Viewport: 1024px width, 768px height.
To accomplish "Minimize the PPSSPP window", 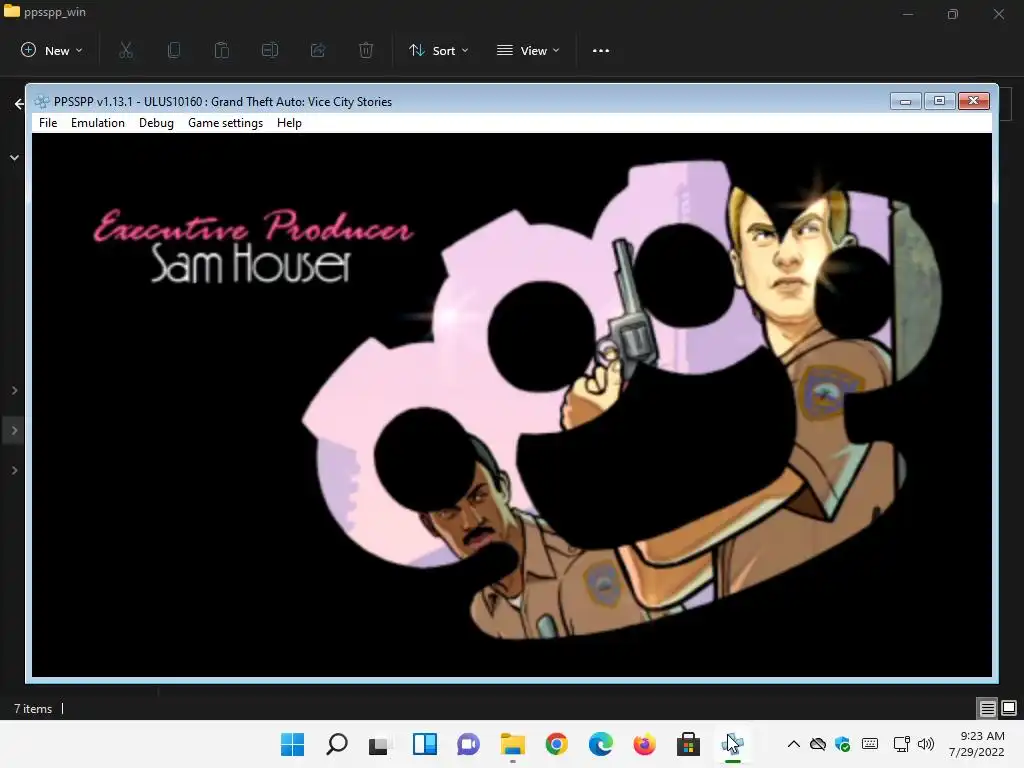I will coord(905,101).
